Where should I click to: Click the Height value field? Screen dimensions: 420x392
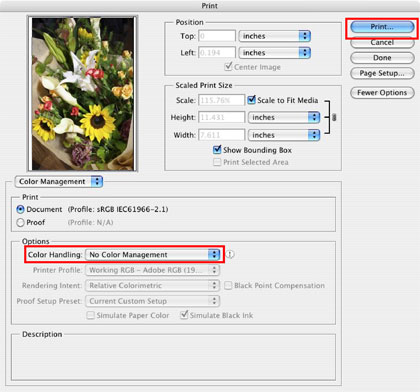(222, 117)
